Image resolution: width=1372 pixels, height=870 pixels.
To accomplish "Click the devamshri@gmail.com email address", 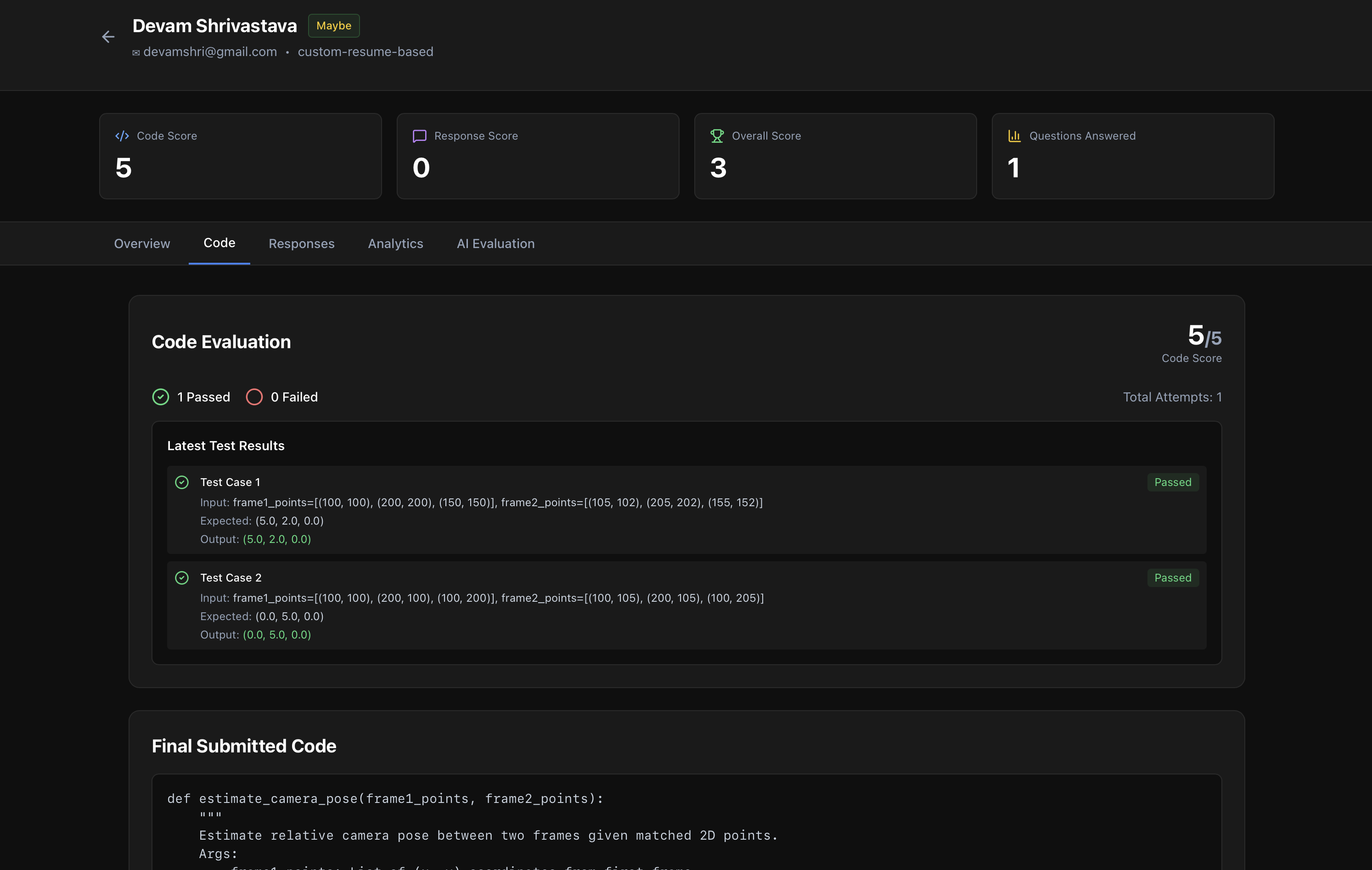I will [x=210, y=52].
